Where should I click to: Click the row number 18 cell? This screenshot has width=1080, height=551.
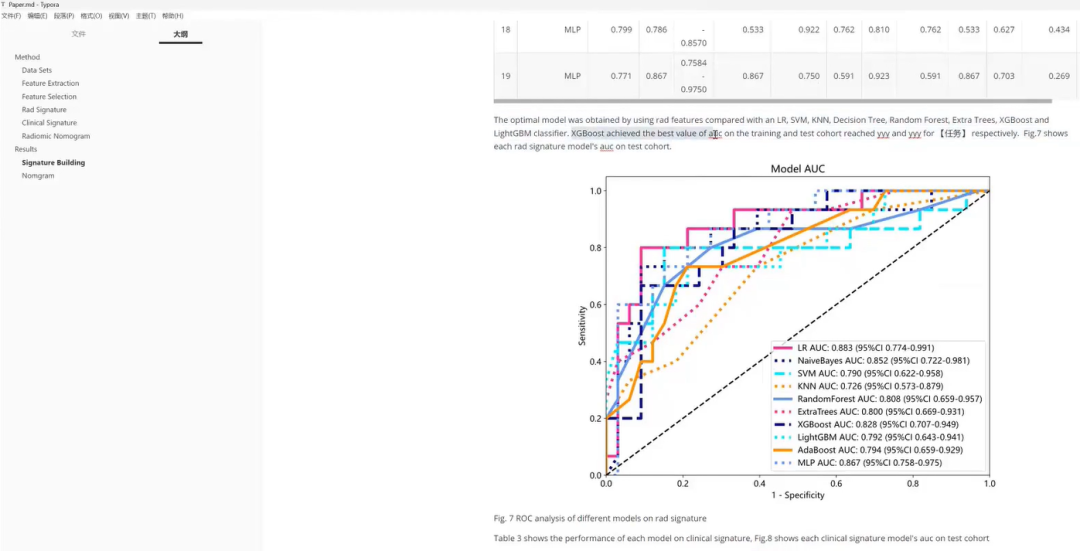pyautogui.click(x=506, y=30)
